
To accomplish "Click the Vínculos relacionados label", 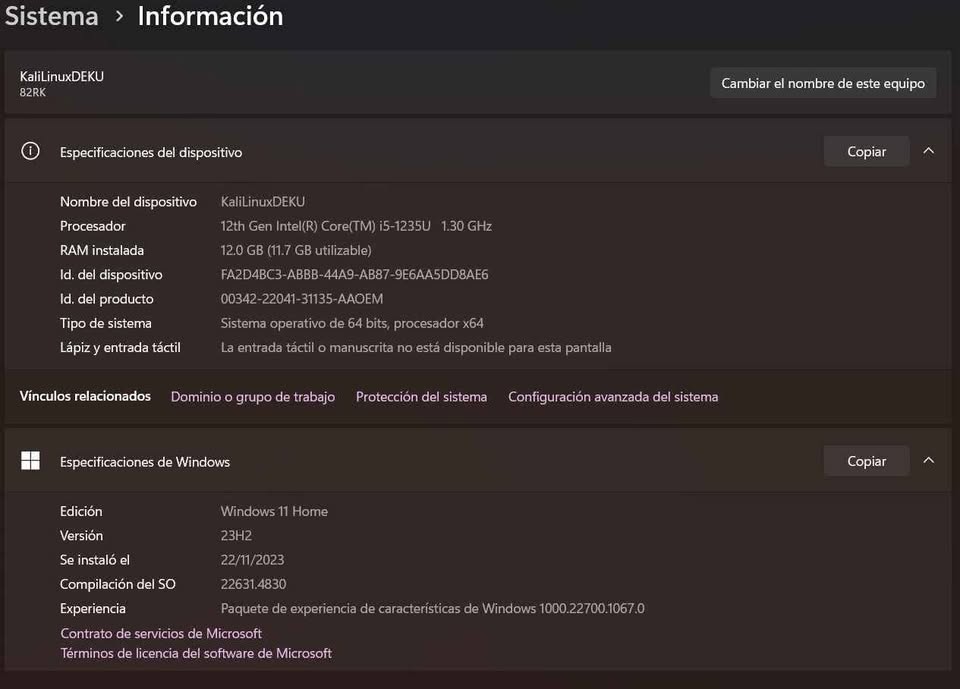I will click(85, 396).
